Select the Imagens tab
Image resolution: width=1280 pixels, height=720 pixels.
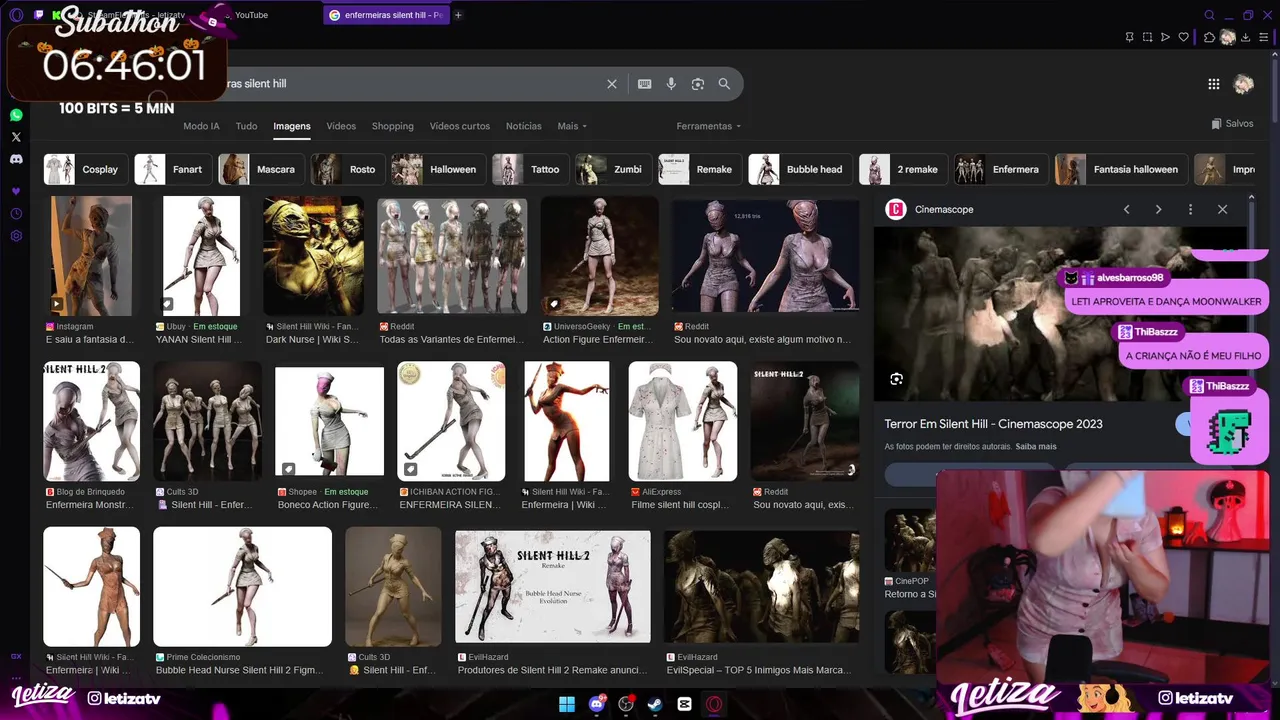(292, 126)
